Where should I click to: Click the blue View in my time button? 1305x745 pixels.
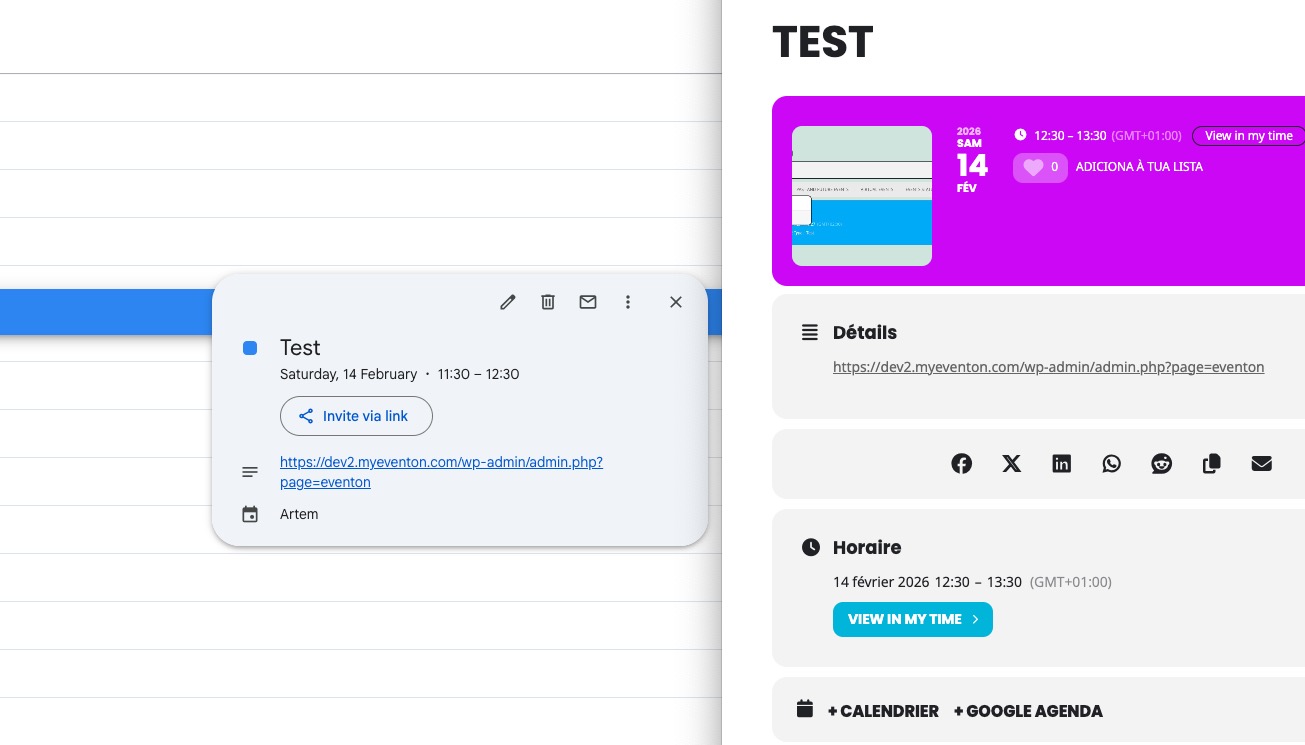(x=912, y=619)
